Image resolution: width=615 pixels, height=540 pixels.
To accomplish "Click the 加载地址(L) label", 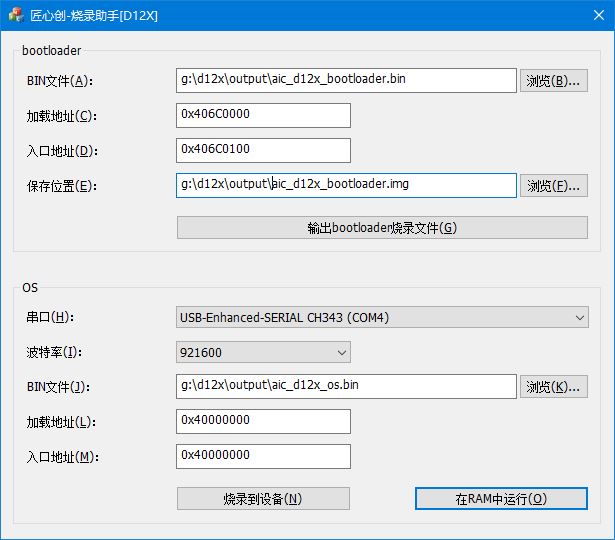I will pos(61,422).
